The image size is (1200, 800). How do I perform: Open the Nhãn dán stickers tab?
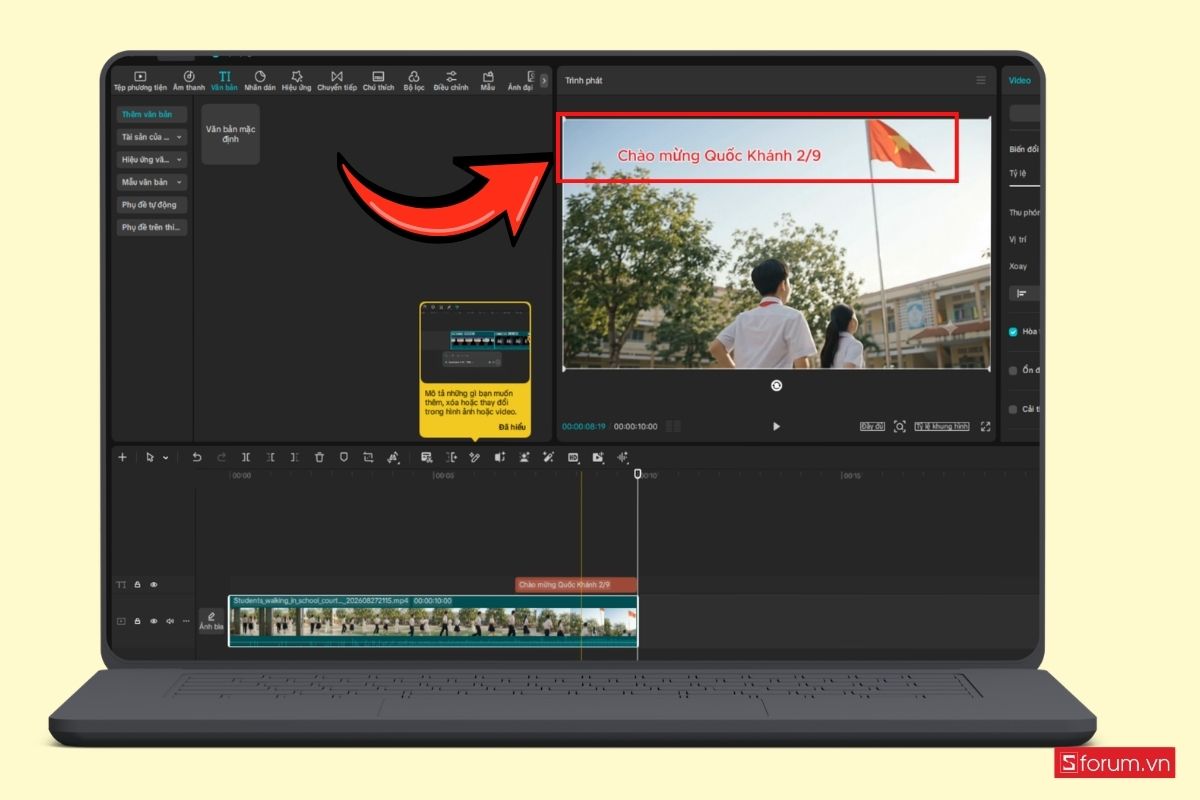260,81
